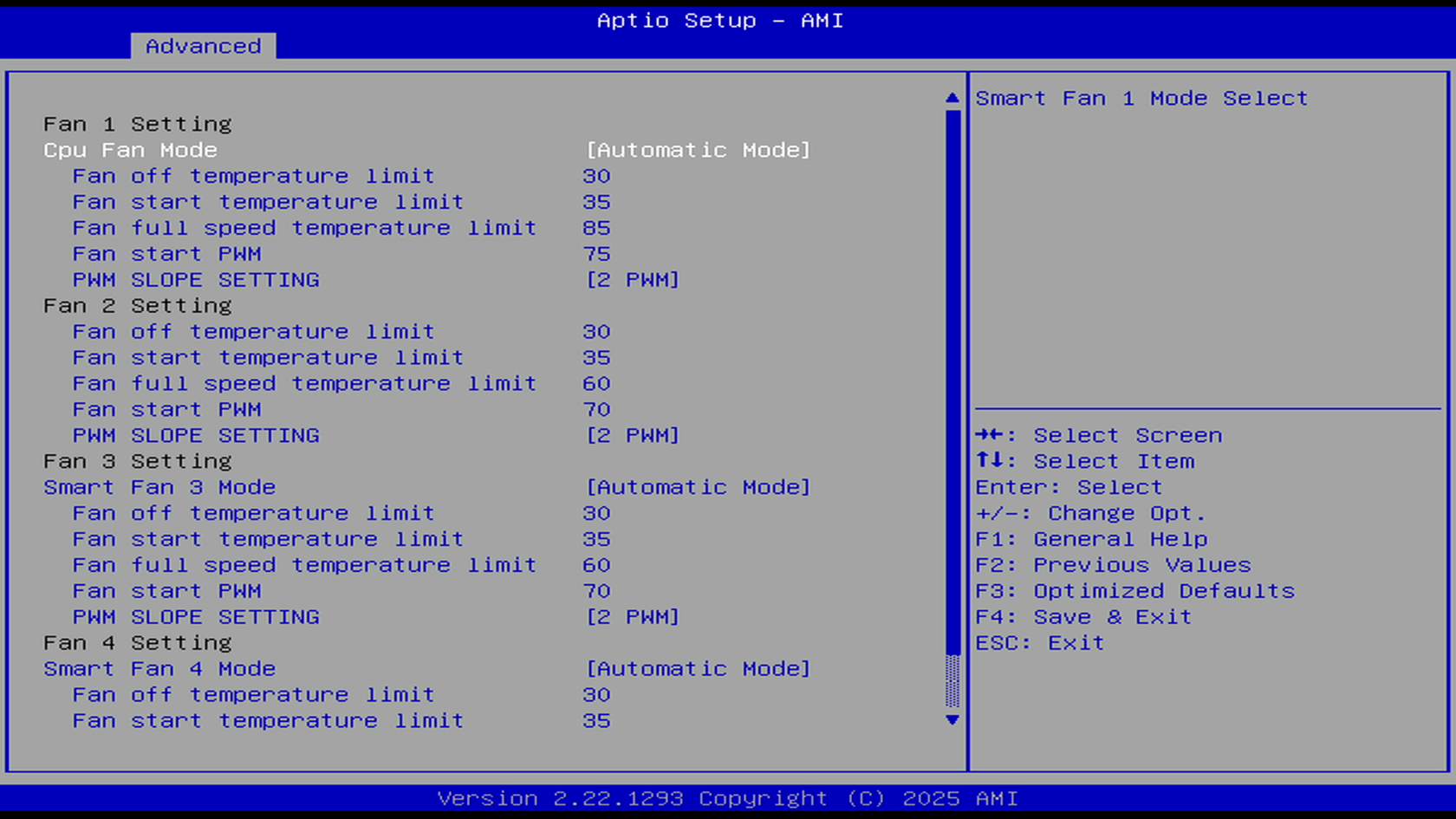Viewport: 1456px width, 819px height.
Task: Edit Fan 2 off temperature value 30
Action: click(596, 332)
